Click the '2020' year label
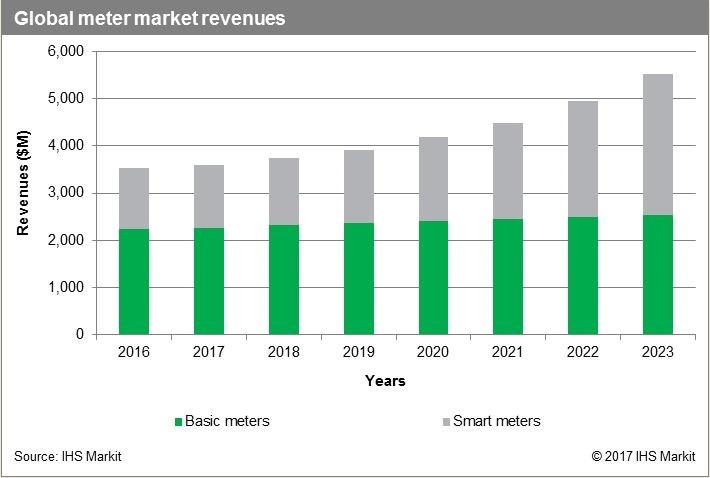Viewport: 710px width, 478px height. click(x=433, y=352)
